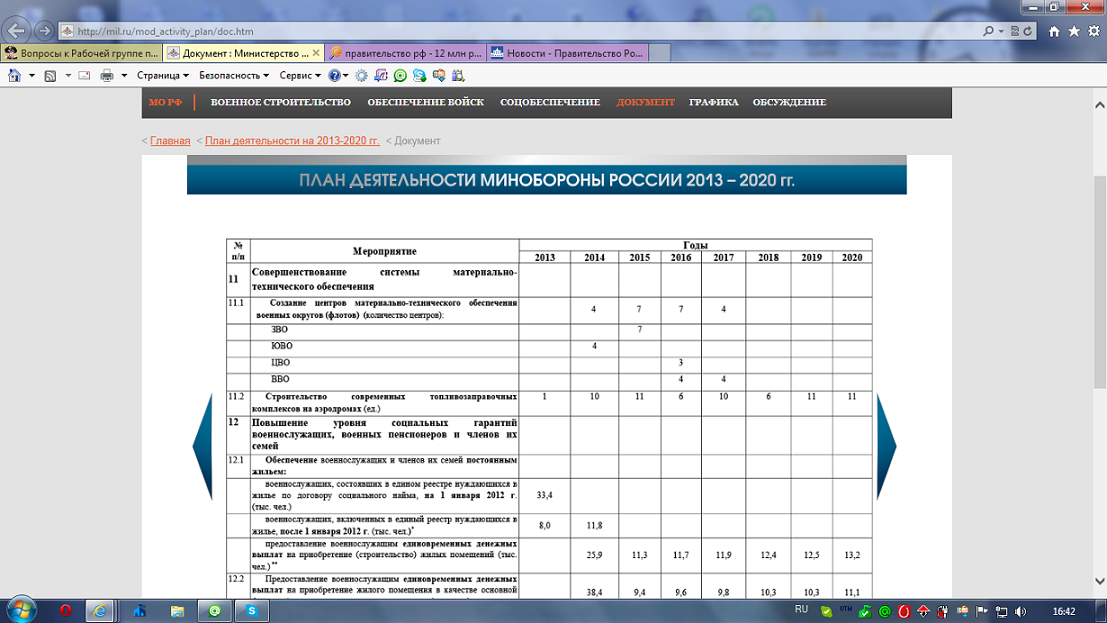Toggle compatibility view icon in address bar
The width and height of the screenshot is (1107, 623).
click(x=1014, y=32)
